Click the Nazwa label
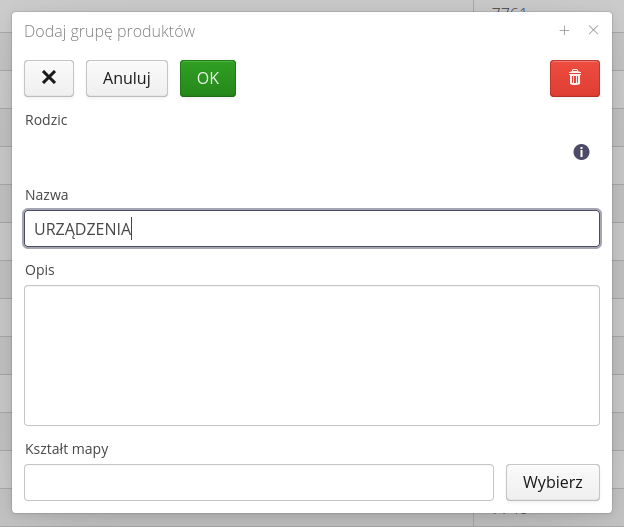 point(46,195)
